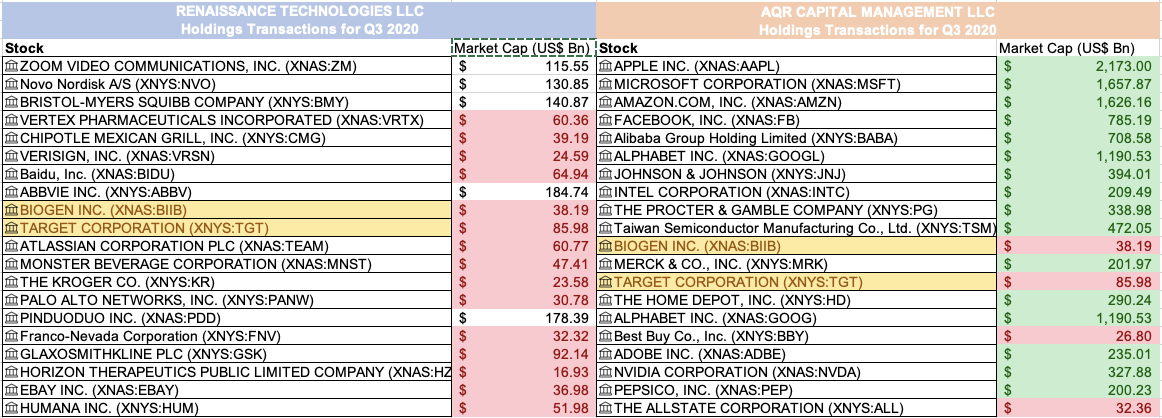
Task: Select HUMANA market cap value 51.98
Action: tap(524, 408)
